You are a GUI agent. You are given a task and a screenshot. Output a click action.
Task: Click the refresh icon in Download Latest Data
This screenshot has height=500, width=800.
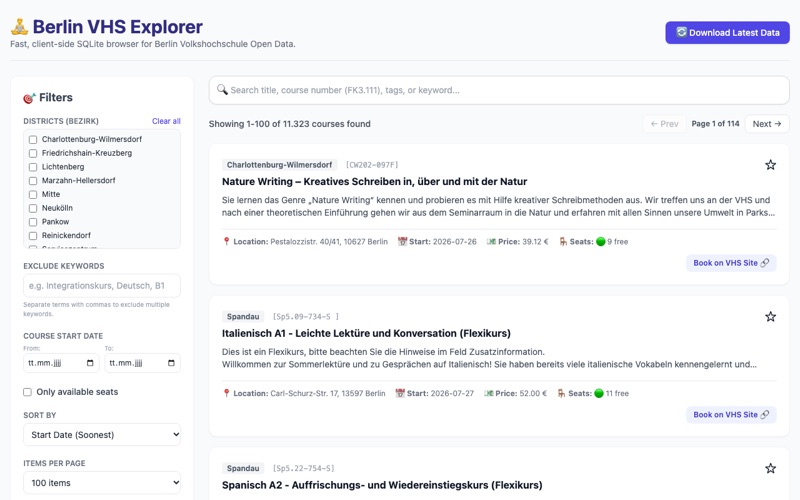click(x=682, y=32)
